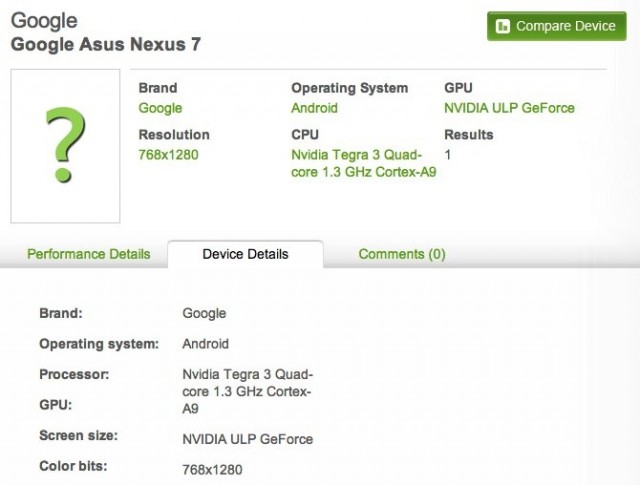
Task: Follow the green Google brand link
Action: coord(160,108)
